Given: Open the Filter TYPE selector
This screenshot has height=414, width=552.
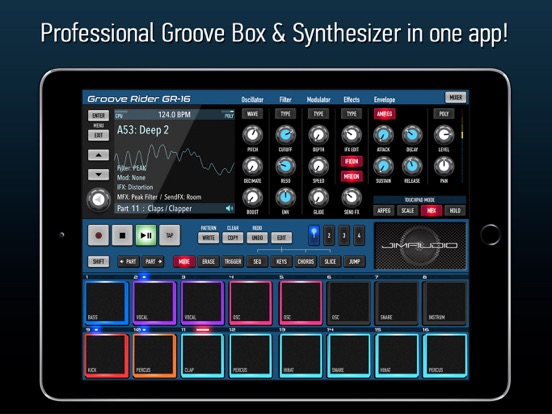Looking at the screenshot, I should [286, 114].
